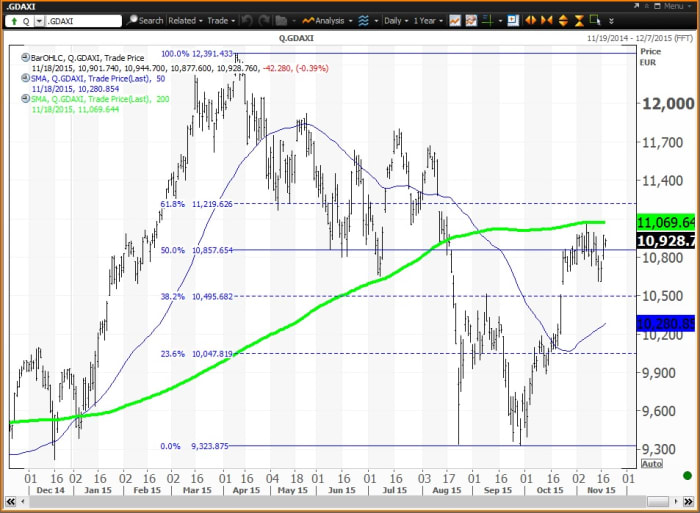Click the 61.8% 11,219.626 Fibonacci label
The image size is (700, 513).
point(196,204)
